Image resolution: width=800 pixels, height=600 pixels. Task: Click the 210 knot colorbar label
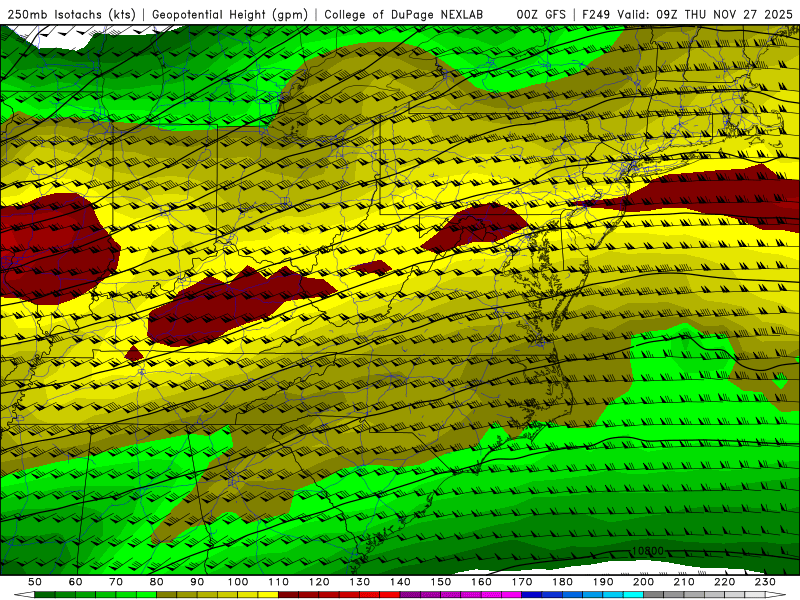(685, 582)
